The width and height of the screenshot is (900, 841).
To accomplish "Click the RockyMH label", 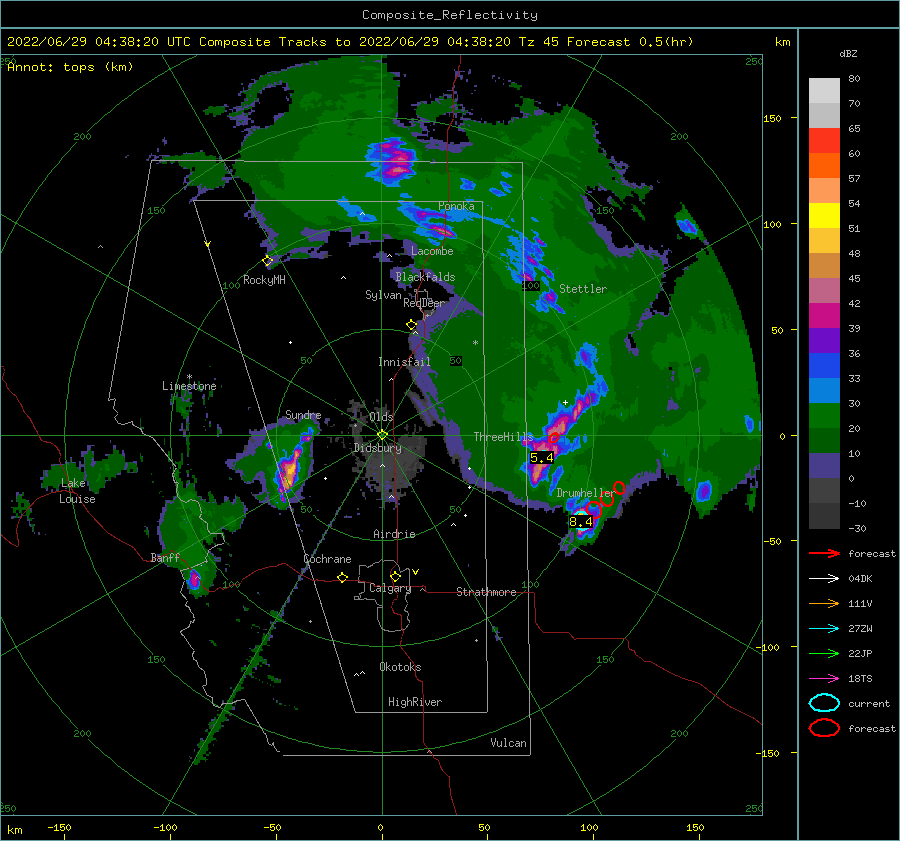I will coord(264,280).
